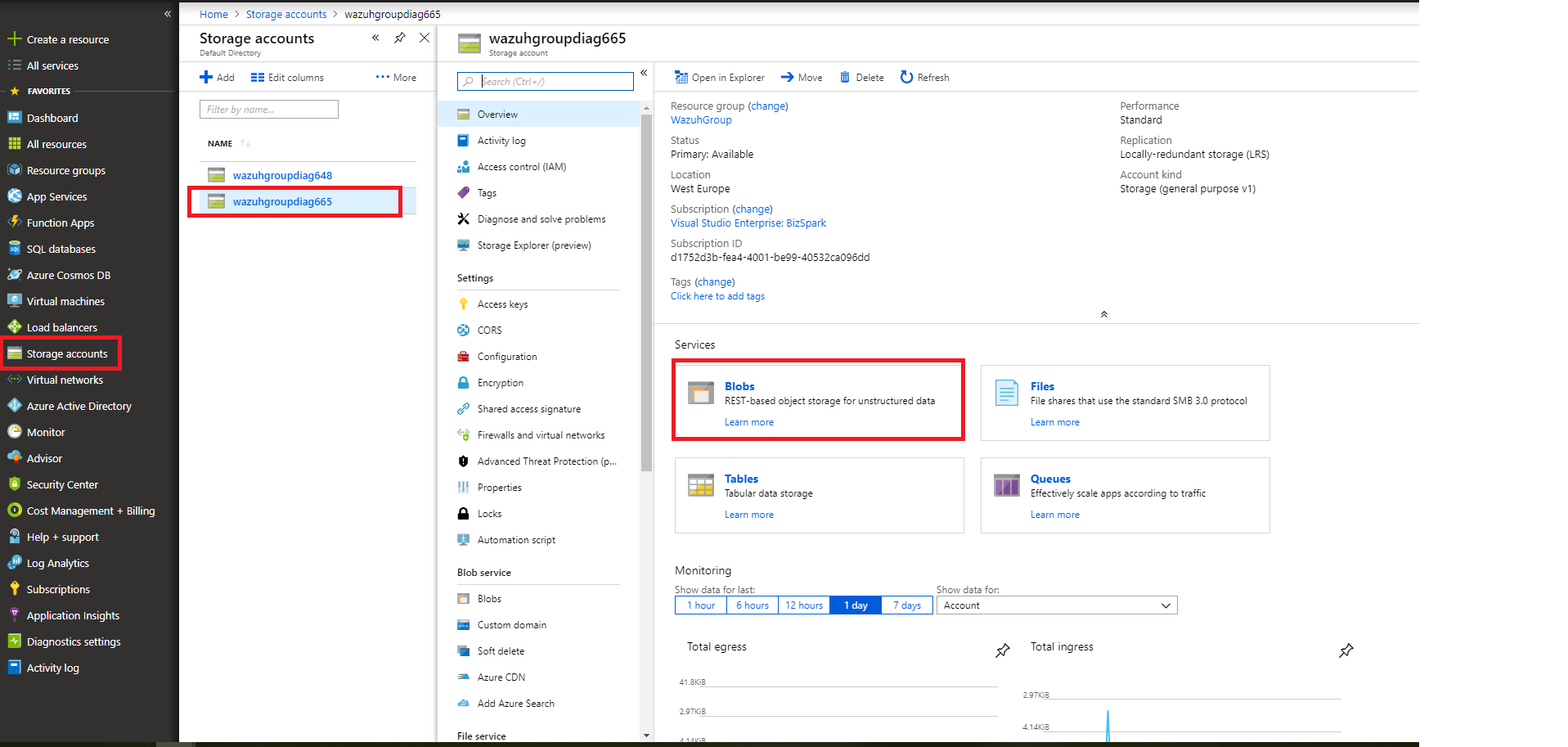This screenshot has height=747, width=1568.
Task: Open the Show data for Account dropdown
Action: click(1057, 605)
